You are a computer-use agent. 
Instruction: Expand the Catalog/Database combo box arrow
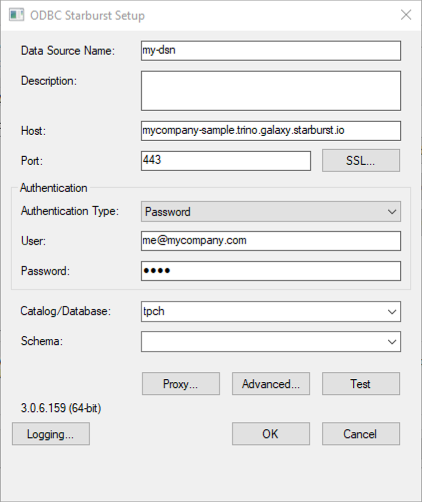[x=392, y=312]
